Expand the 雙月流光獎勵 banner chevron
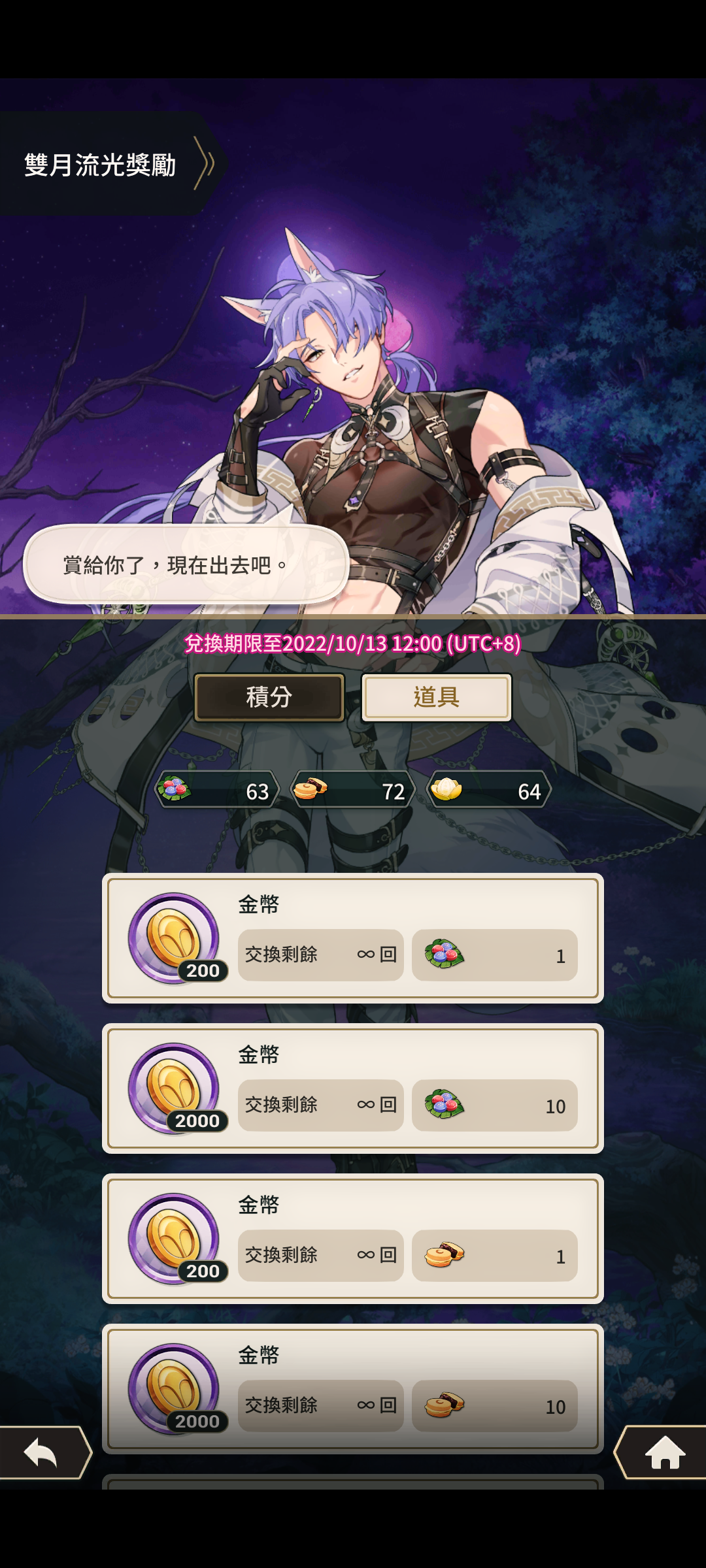Viewport: 706px width, 1568px height. 205,163
